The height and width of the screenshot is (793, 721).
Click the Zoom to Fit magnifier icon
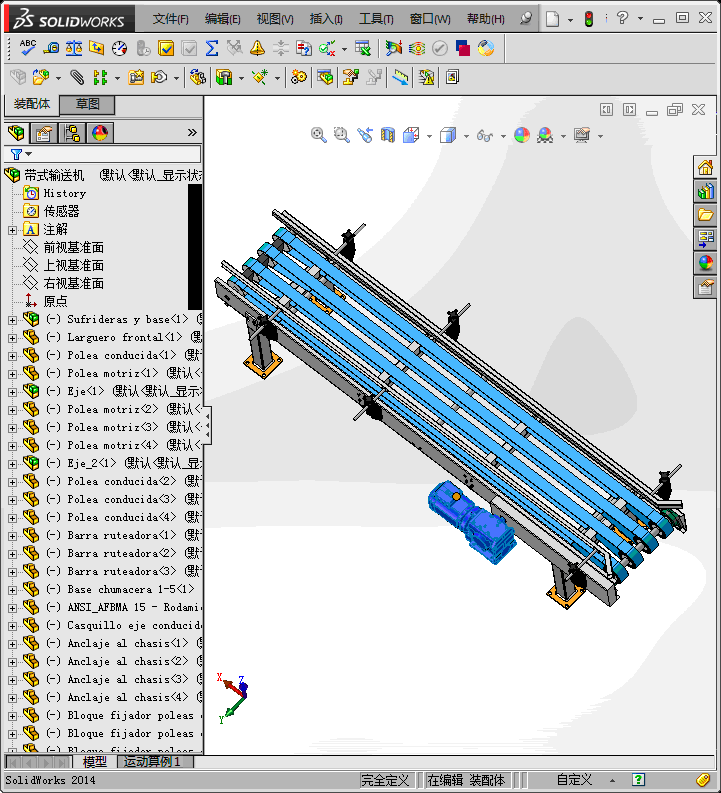pyautogui.click(x=319, y=135)
